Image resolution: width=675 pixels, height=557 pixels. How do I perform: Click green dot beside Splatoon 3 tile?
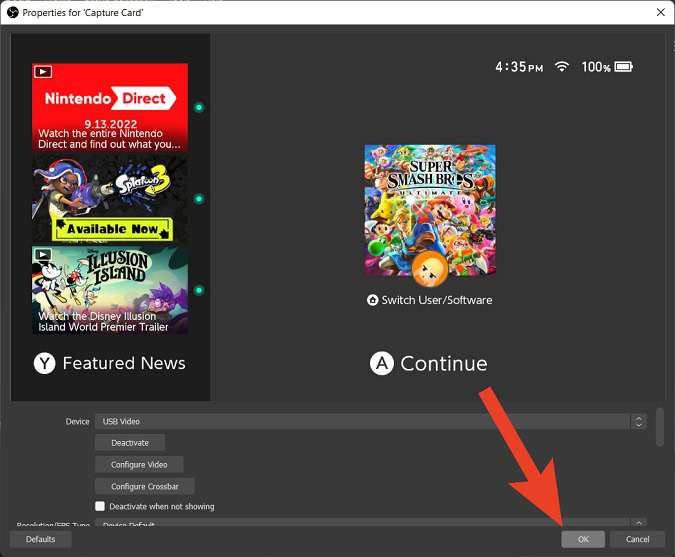[x=199, y=199]
